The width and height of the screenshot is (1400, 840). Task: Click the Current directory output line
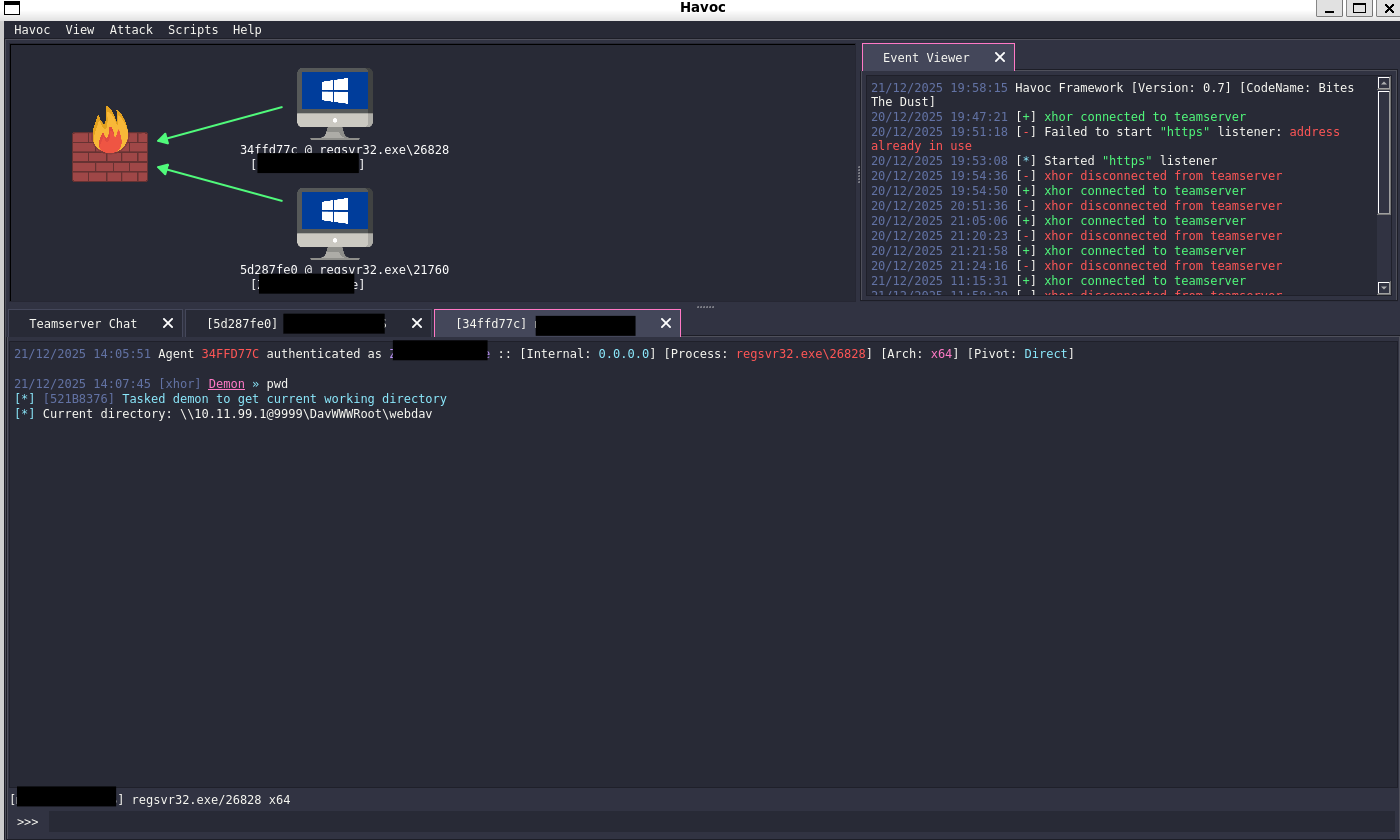pos(223,414)
